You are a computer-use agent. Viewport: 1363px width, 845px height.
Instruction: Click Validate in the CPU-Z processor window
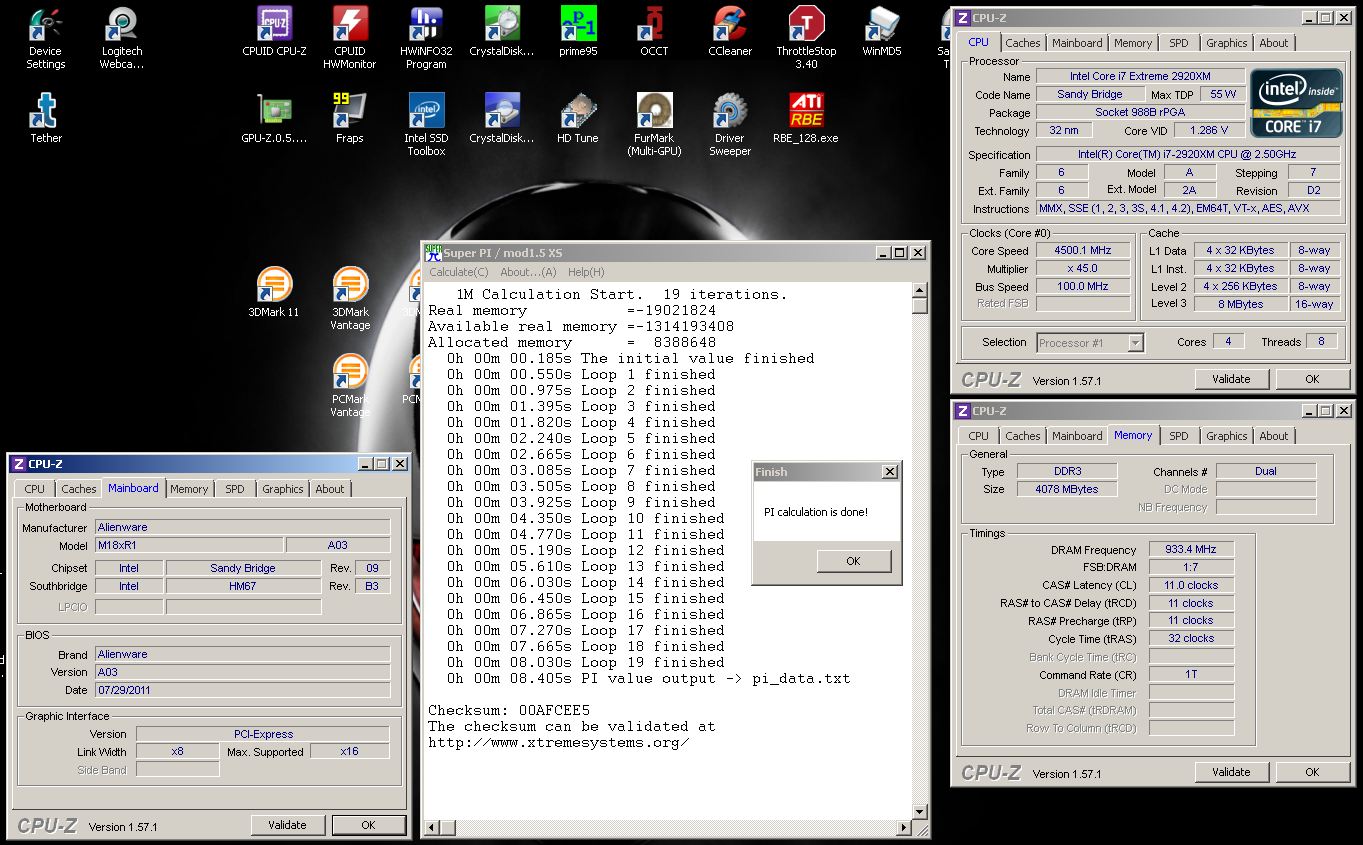coord(1231,379)
